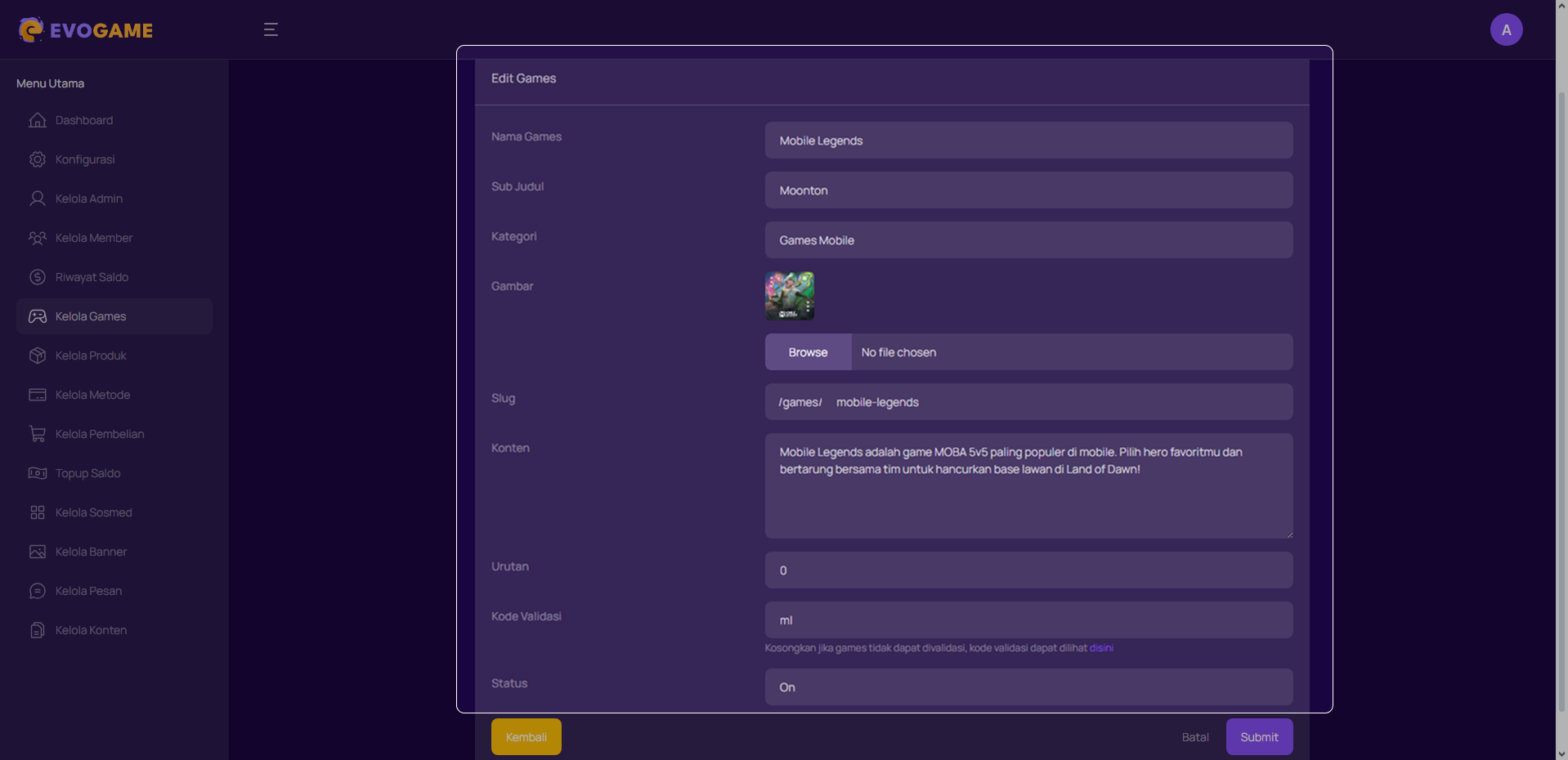Click the Kelola Member group icon
Viewport: 1568px width, 760px height.
38,238
